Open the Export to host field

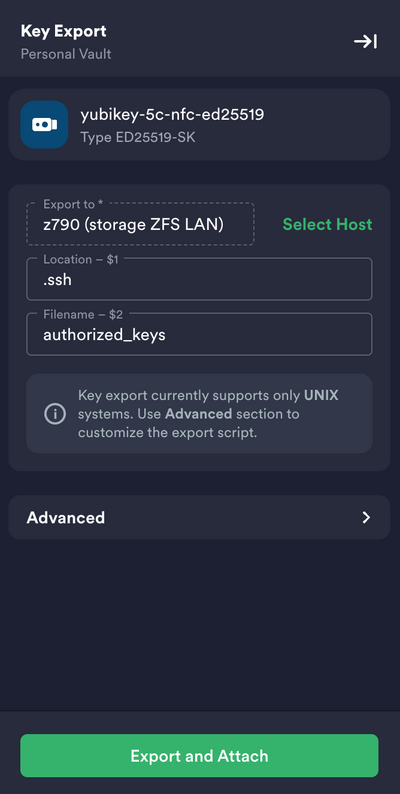pyautogui.click(x=140, y=224)
